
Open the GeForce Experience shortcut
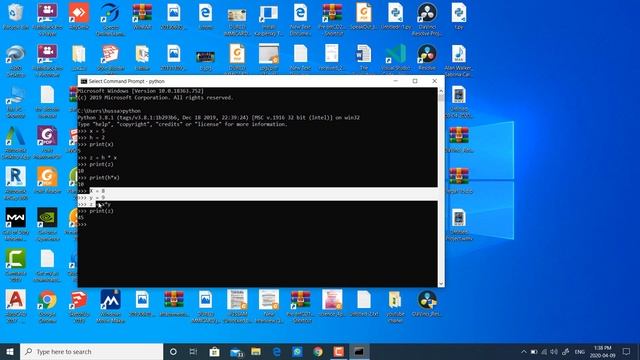click(x=47, y=224)
